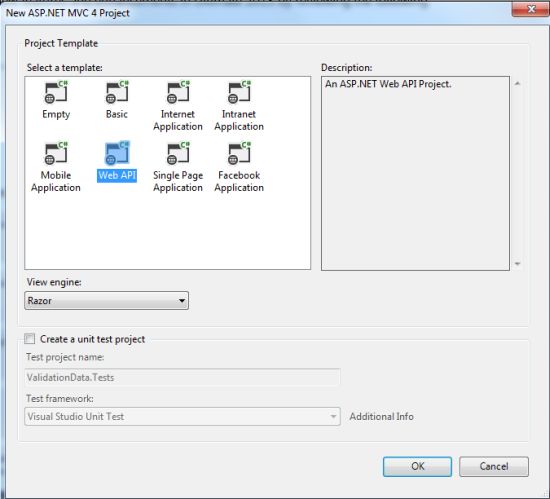
Task: Click the 'An ASP.NET Web API Project.' description text
Action: 388,84
